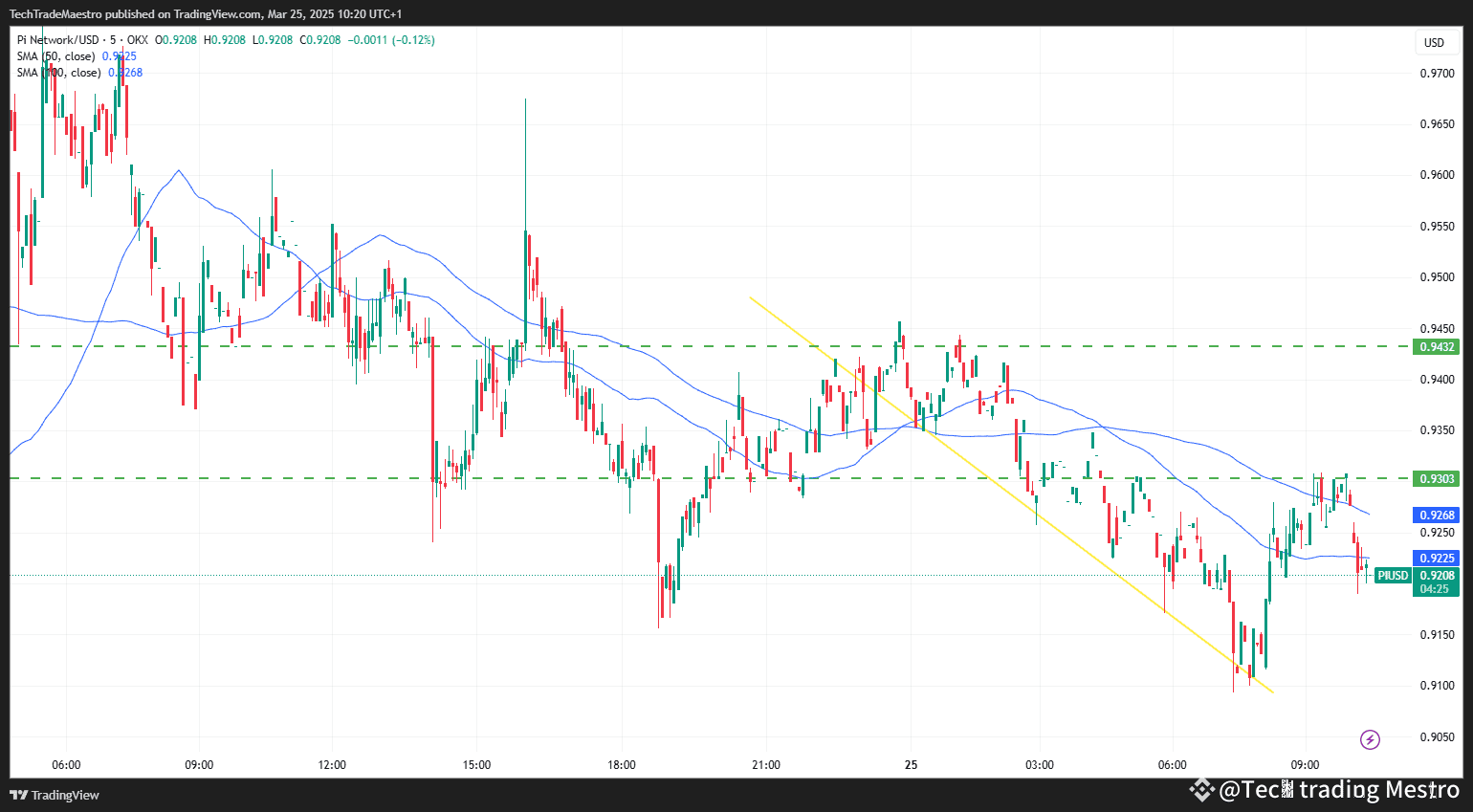1473x812 pixels.
Task: Click the 04:25 bar countdown timer
Action: pos(1435,589)
